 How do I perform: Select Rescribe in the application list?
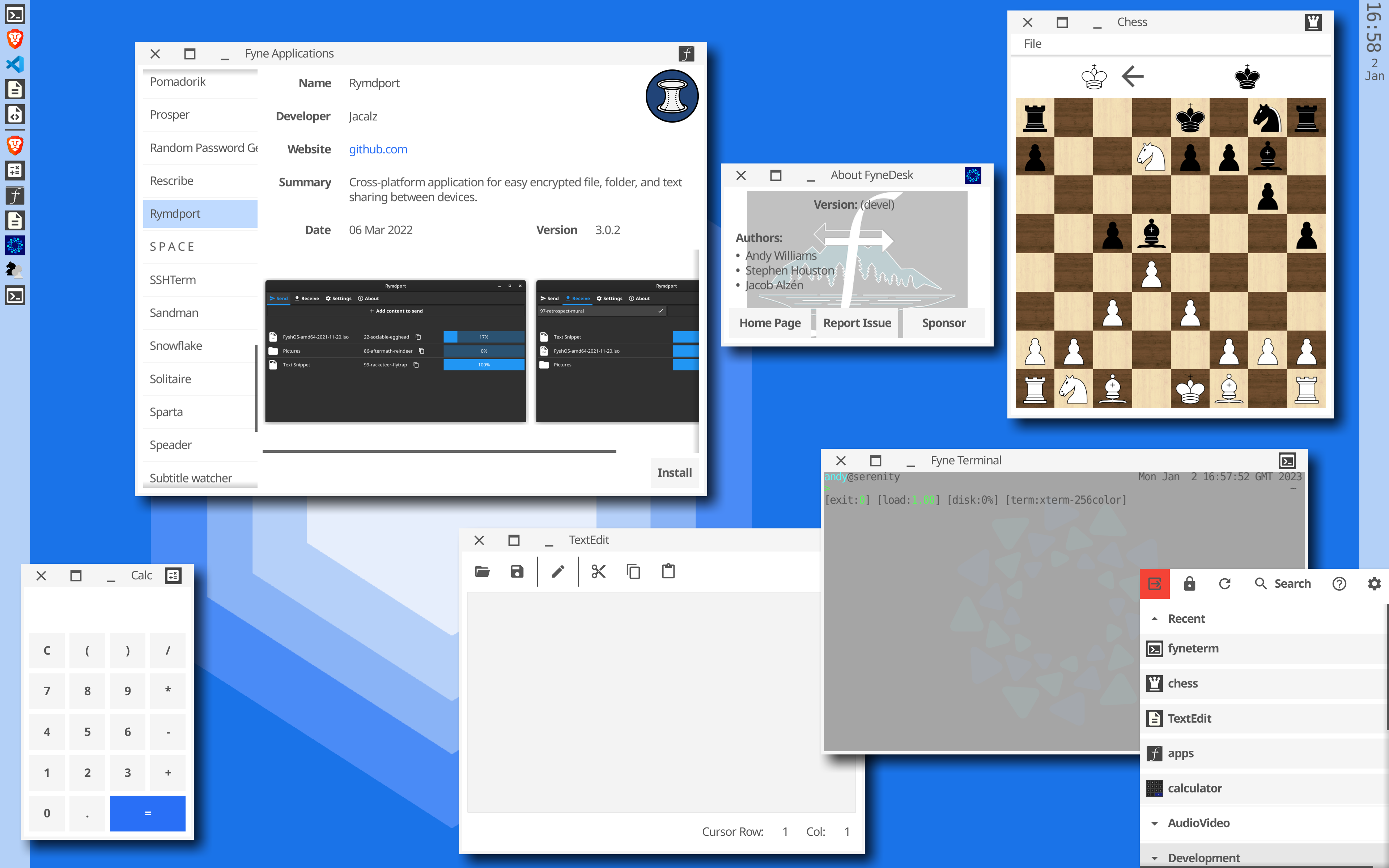pyautogui.click(x=200, y=181)
